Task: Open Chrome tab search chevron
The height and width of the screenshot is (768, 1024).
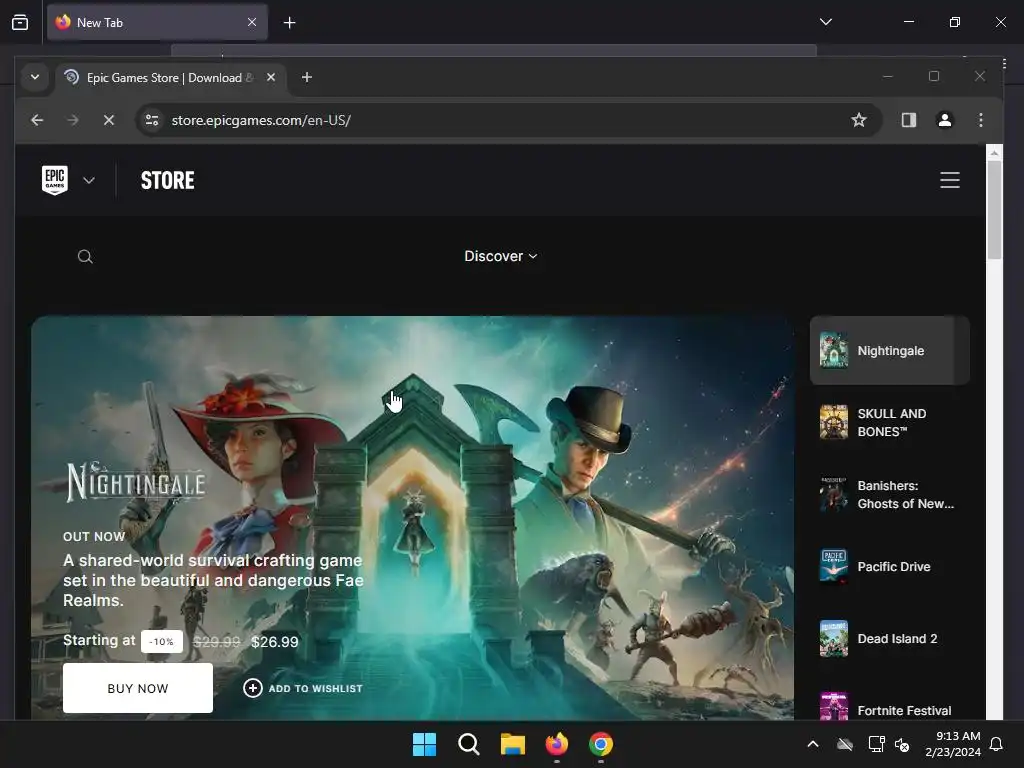Action: [x=35, y=77]
